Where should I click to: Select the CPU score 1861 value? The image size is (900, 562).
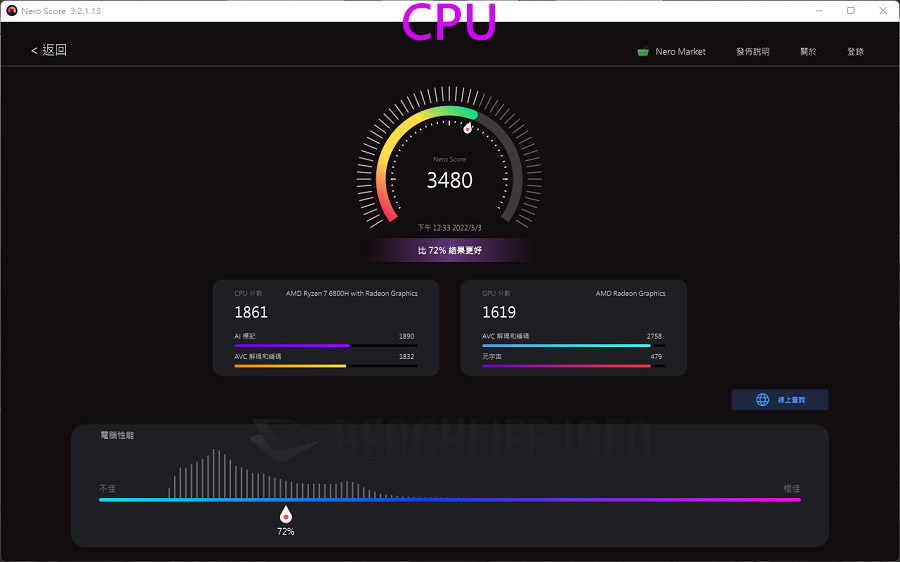pyautogui.click(x=251, y=313)
